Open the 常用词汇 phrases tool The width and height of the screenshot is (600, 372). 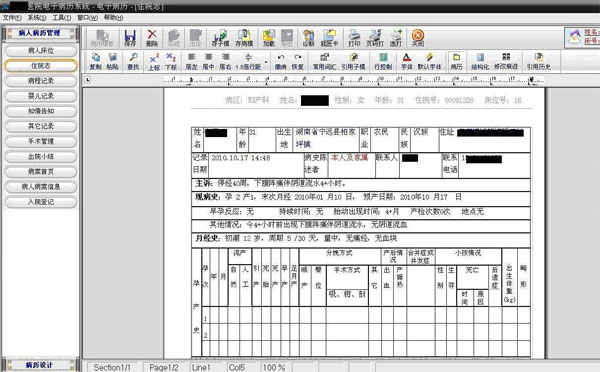point(324,62)
